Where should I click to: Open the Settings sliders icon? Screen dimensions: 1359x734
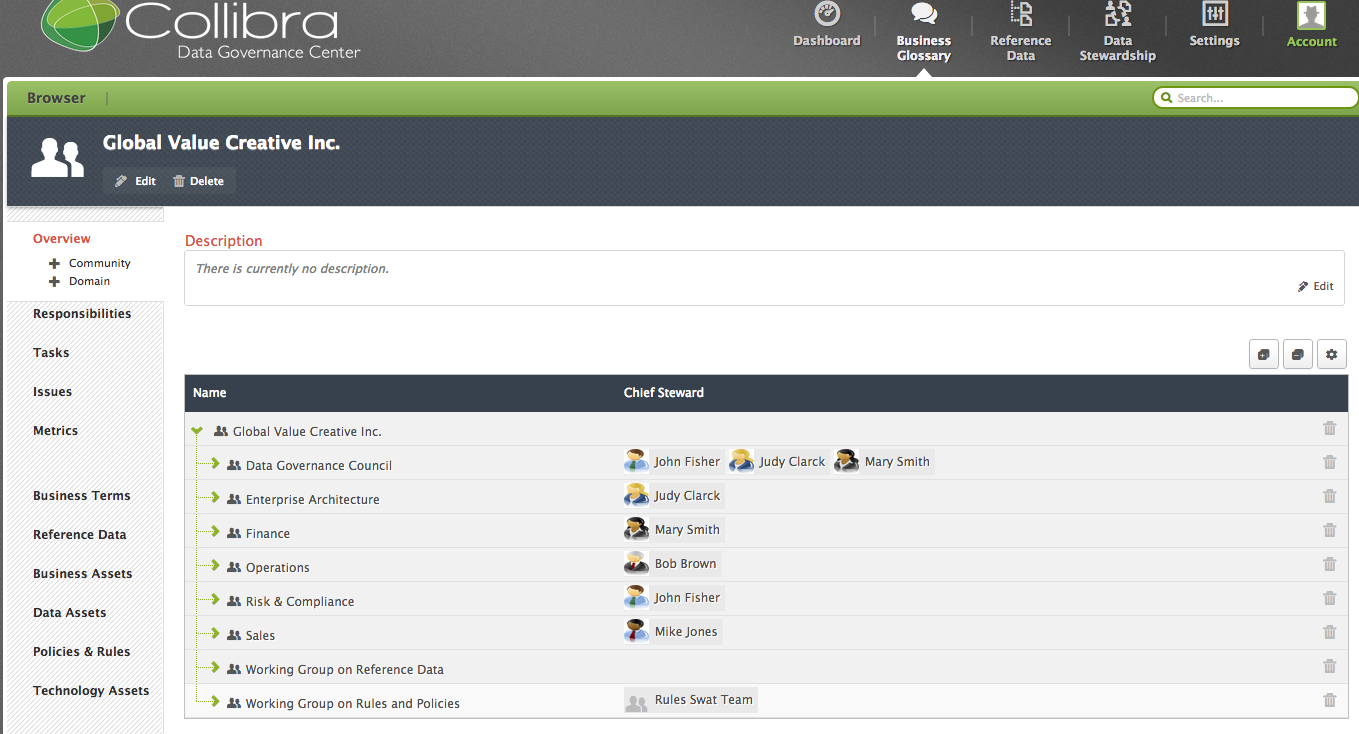[x=1214, y=14]
